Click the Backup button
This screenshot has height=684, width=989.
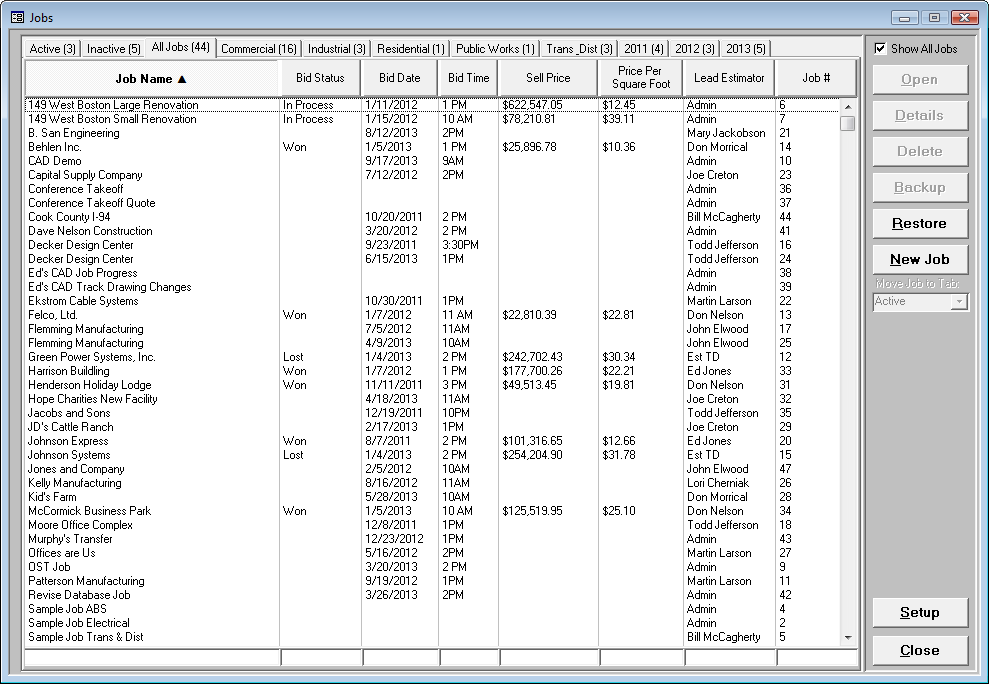(x=920, y=187)
